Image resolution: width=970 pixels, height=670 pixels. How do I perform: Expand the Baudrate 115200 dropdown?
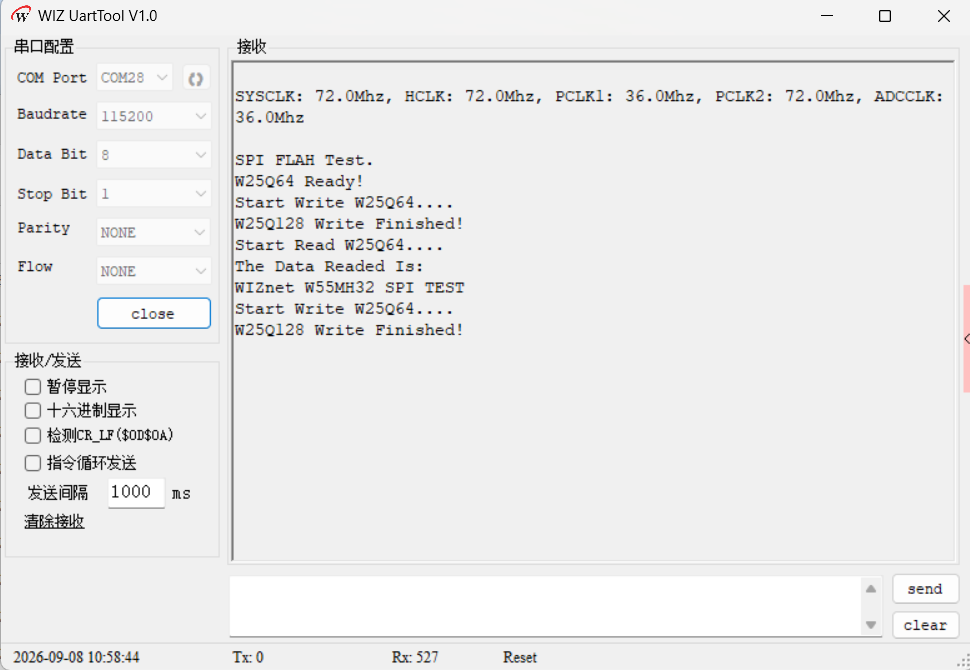click(x=154, y=116)
